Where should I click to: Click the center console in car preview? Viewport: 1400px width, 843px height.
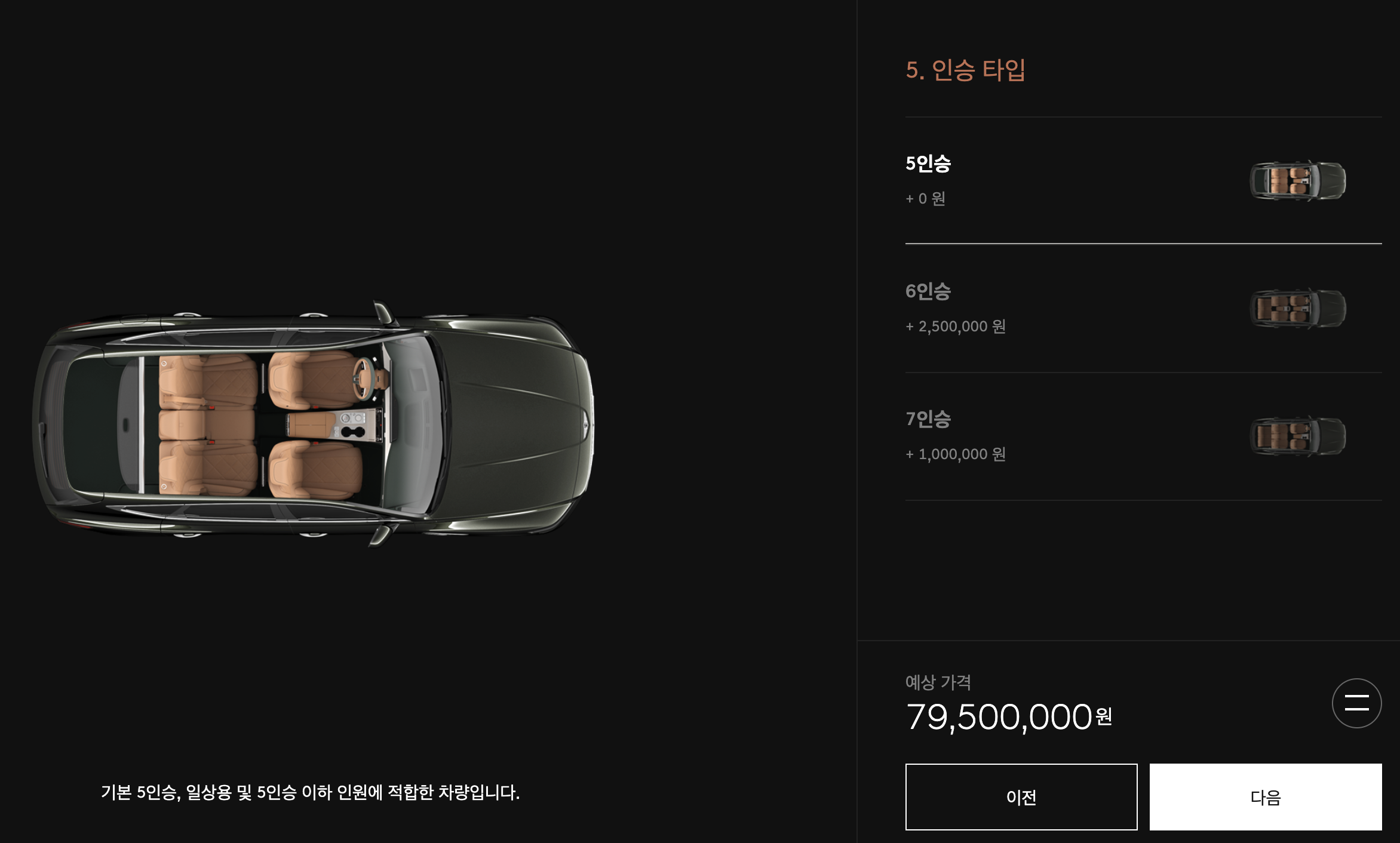tap(333, 424)
